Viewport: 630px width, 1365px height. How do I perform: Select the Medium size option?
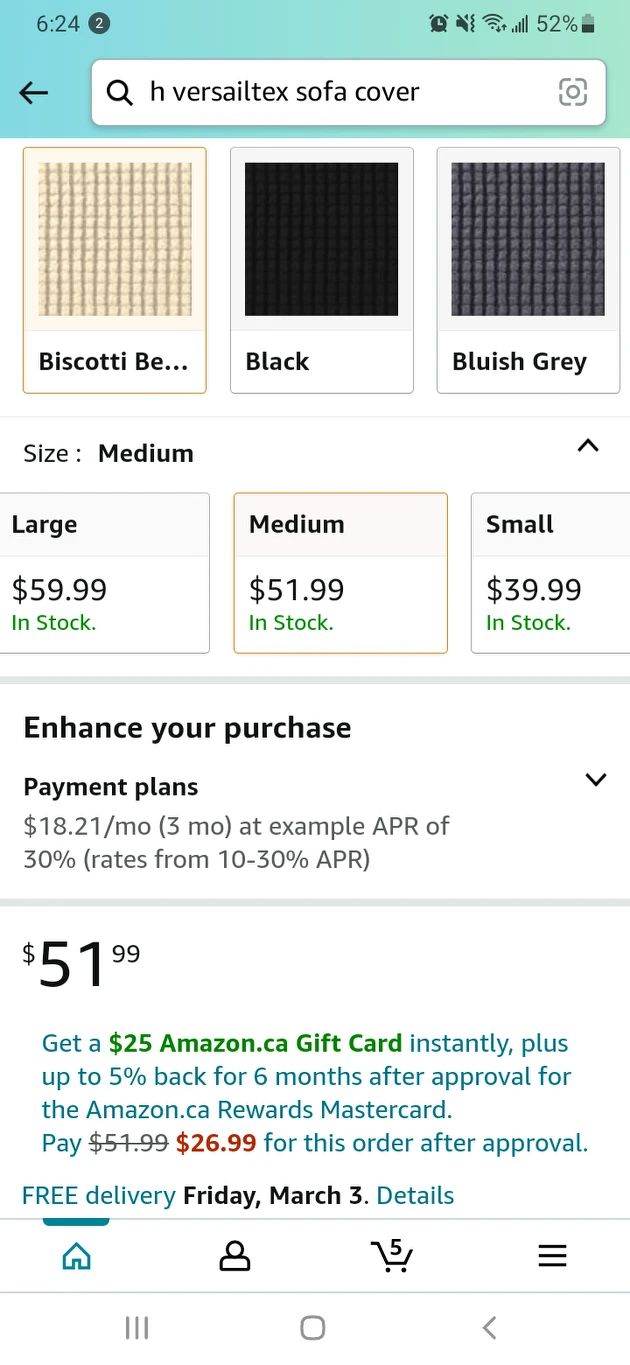(x=340, y=573)
